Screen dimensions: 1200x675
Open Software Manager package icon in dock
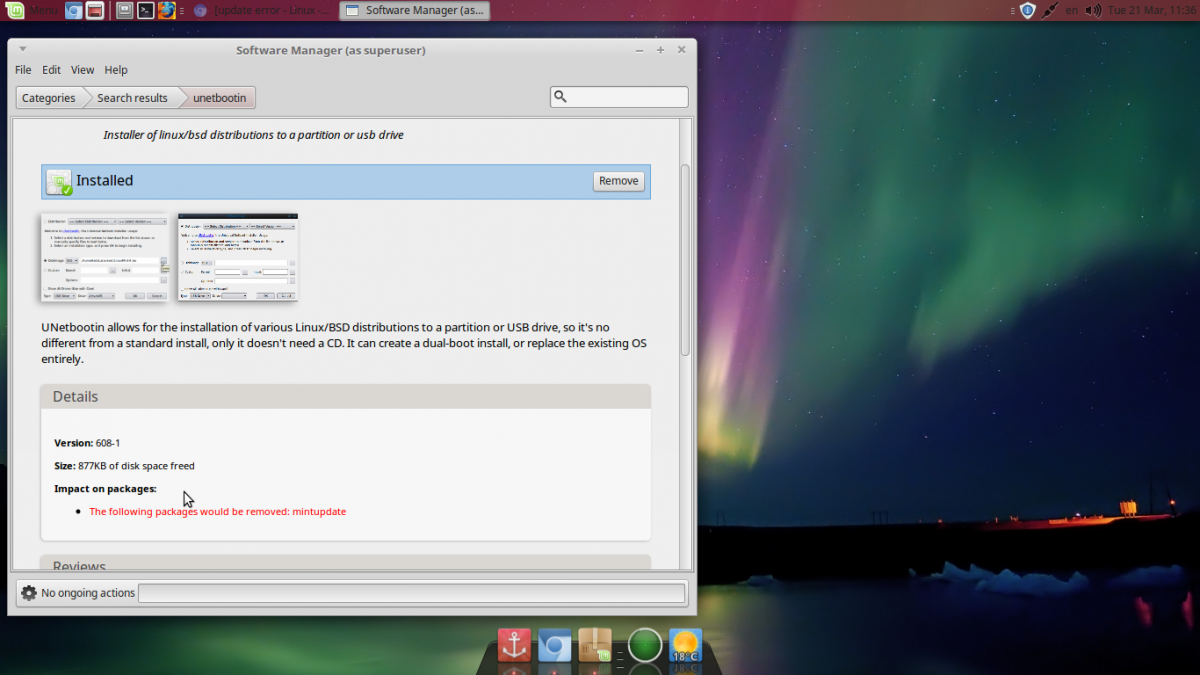(595, 645)
